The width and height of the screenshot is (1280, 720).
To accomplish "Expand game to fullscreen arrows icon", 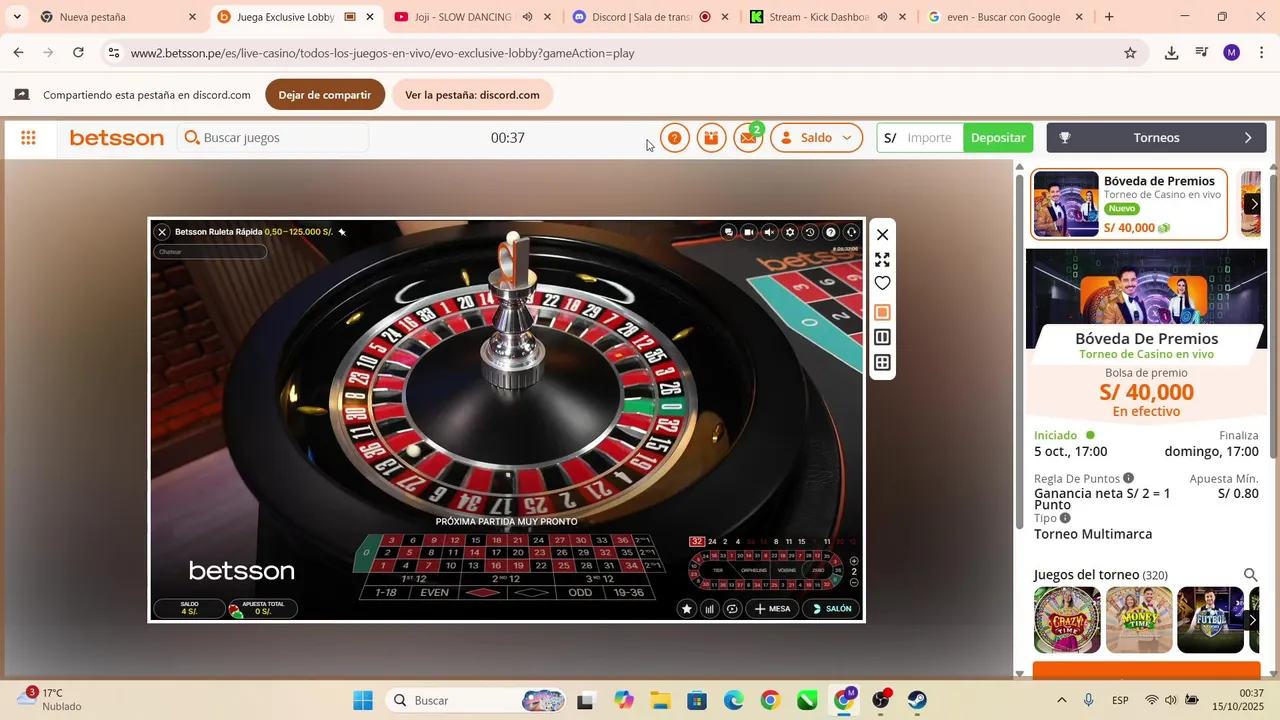I will (882, 259).
